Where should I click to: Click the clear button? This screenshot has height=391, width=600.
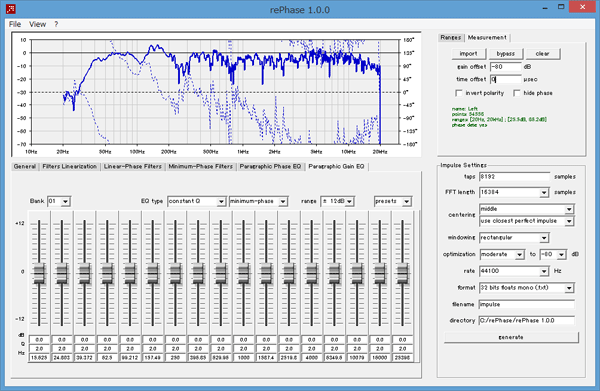click(x=543, y=54)
